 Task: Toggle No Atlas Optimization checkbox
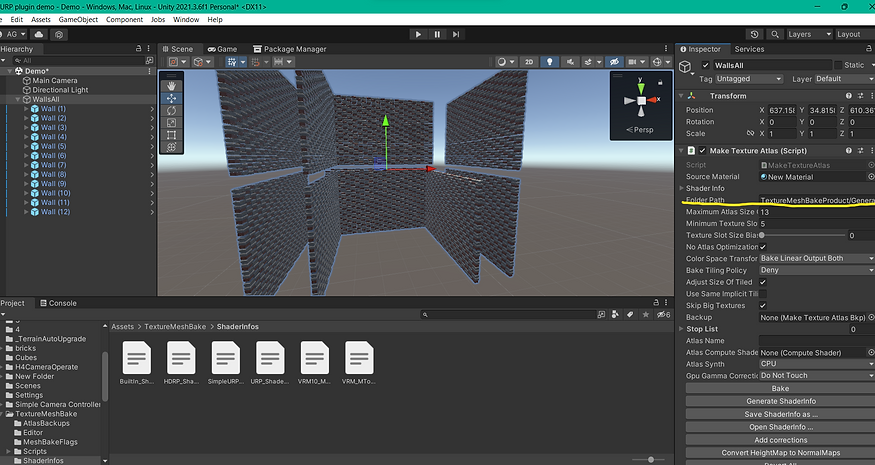point(763,247)
